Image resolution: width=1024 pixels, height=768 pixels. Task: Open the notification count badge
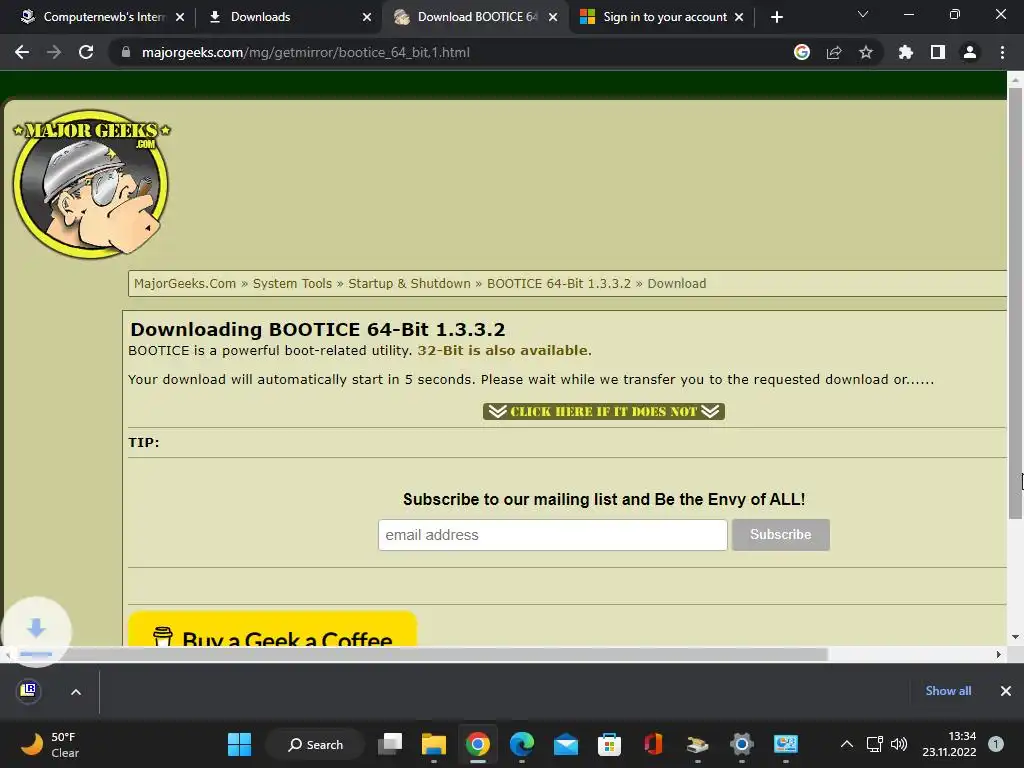coord(996,744)
